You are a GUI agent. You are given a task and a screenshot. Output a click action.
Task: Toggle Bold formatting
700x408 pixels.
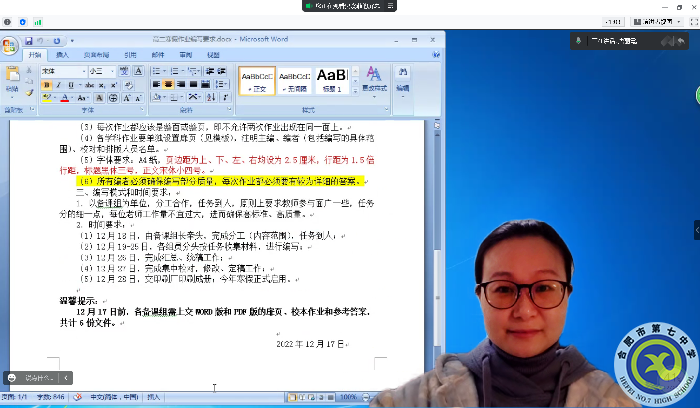pos(46,85)
